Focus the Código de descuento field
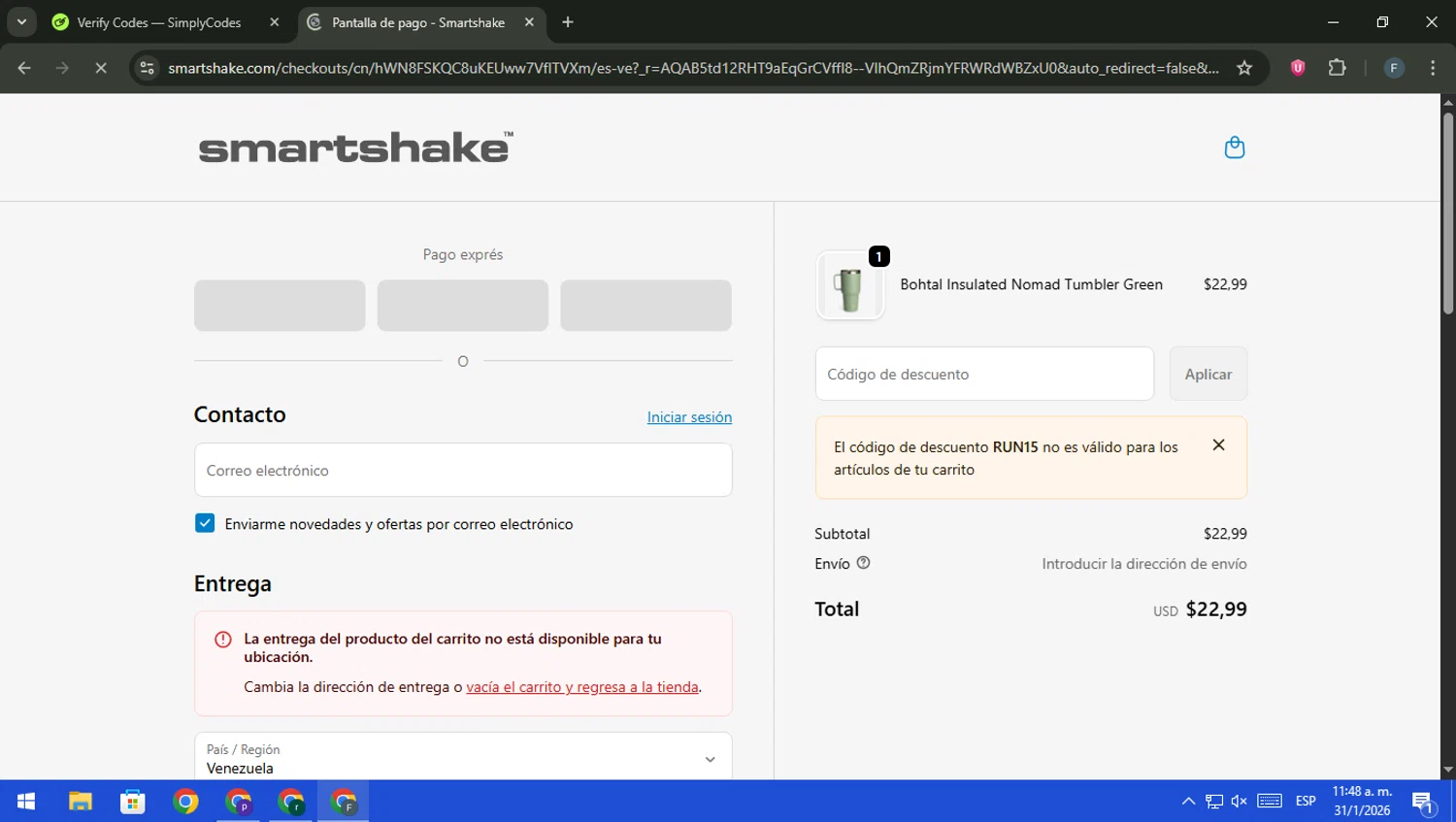1456x822 pixels. 984,374
